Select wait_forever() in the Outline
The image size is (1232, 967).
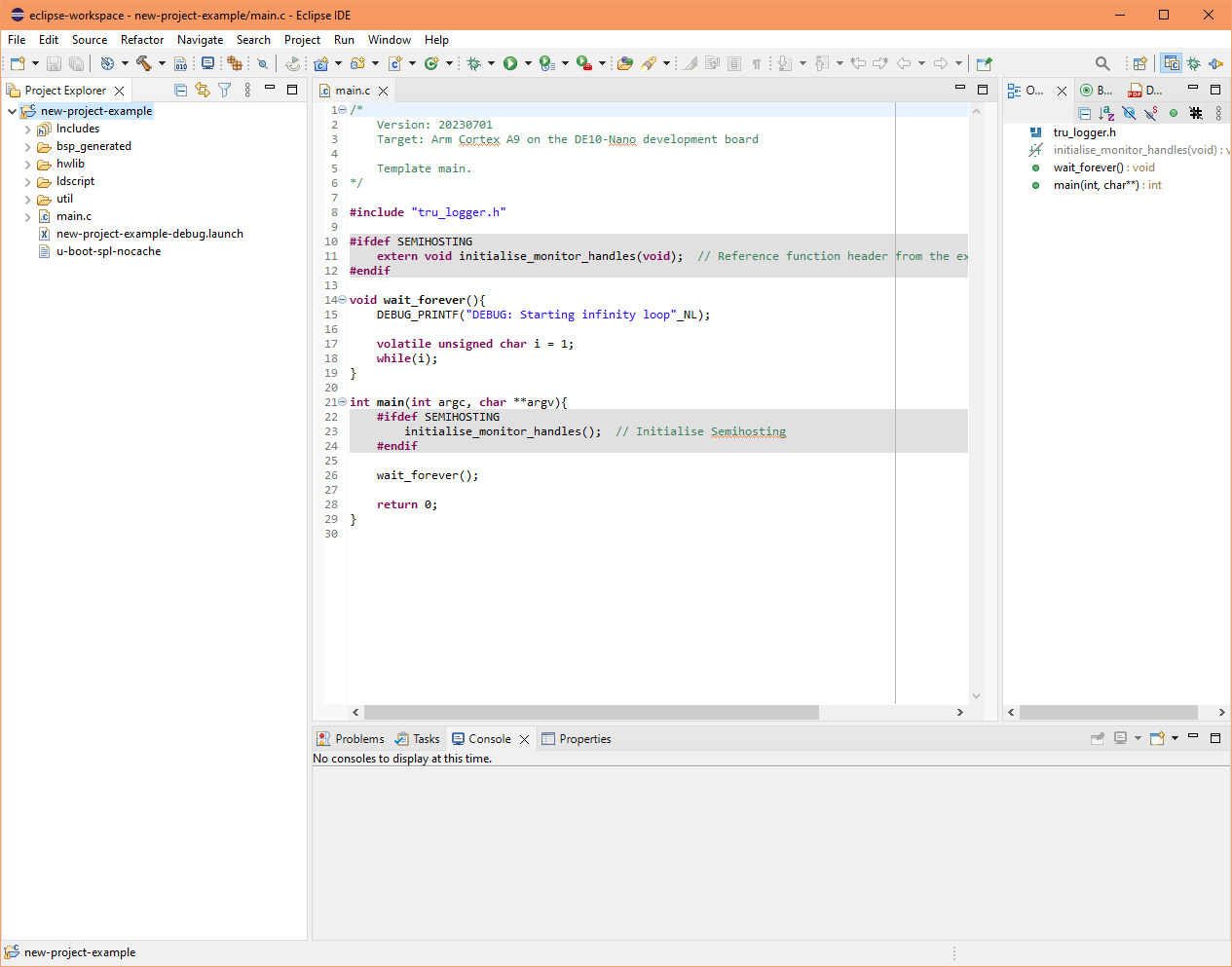1088,167
